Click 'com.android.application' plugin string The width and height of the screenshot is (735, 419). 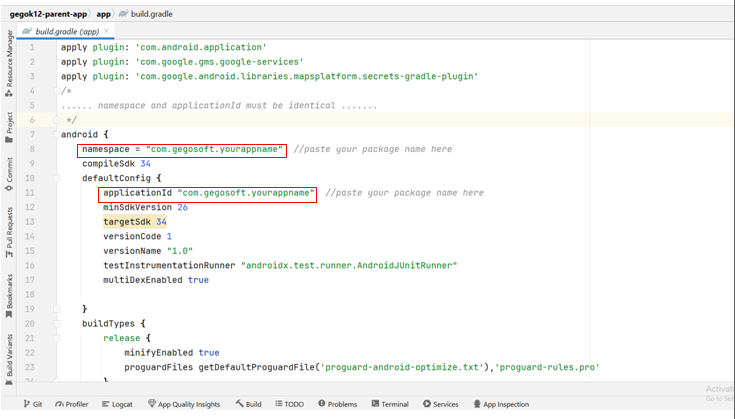[201, 47]
